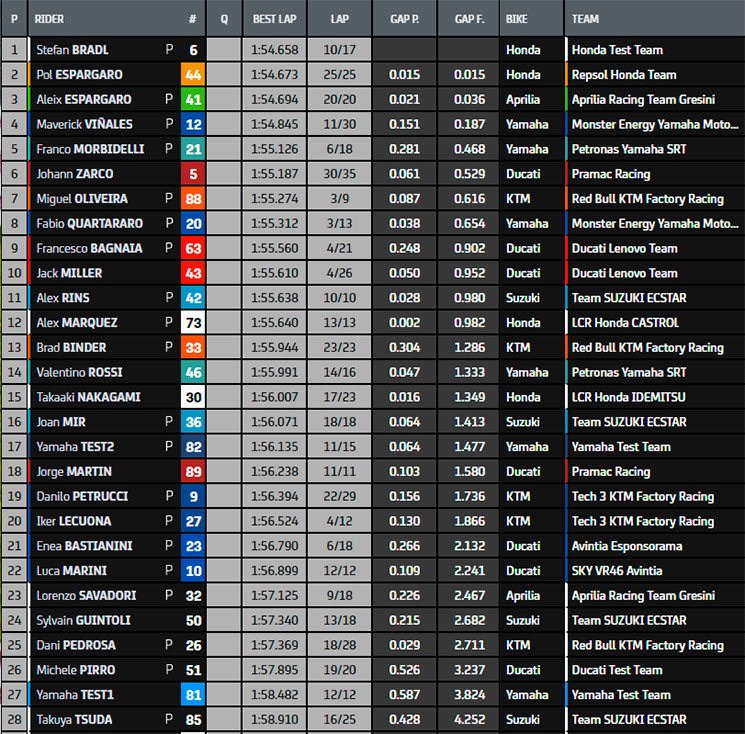Select the TEAM column header

[585, 19]
